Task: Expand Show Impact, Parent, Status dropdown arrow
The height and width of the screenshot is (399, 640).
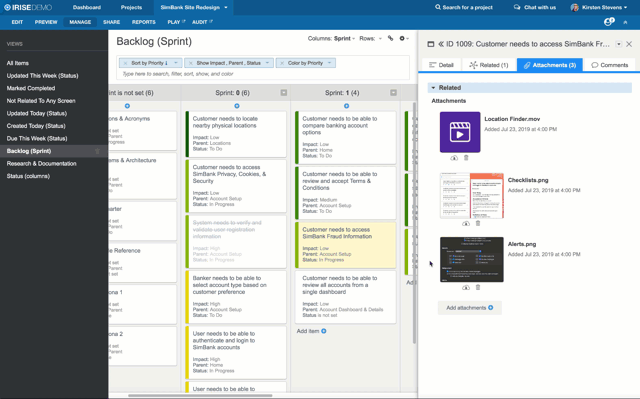Action: [267, 63]
